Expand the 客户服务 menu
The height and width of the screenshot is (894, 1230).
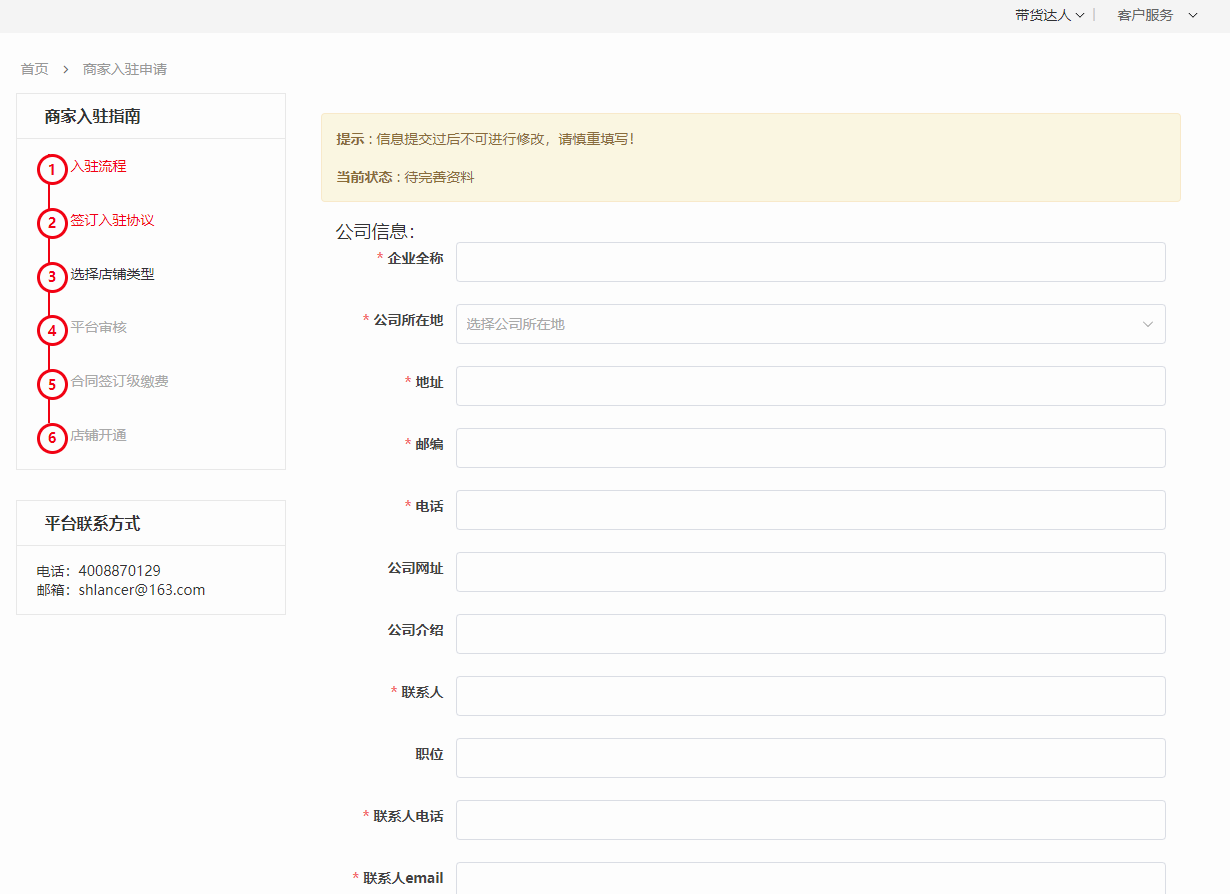(x=1156, y=15)
